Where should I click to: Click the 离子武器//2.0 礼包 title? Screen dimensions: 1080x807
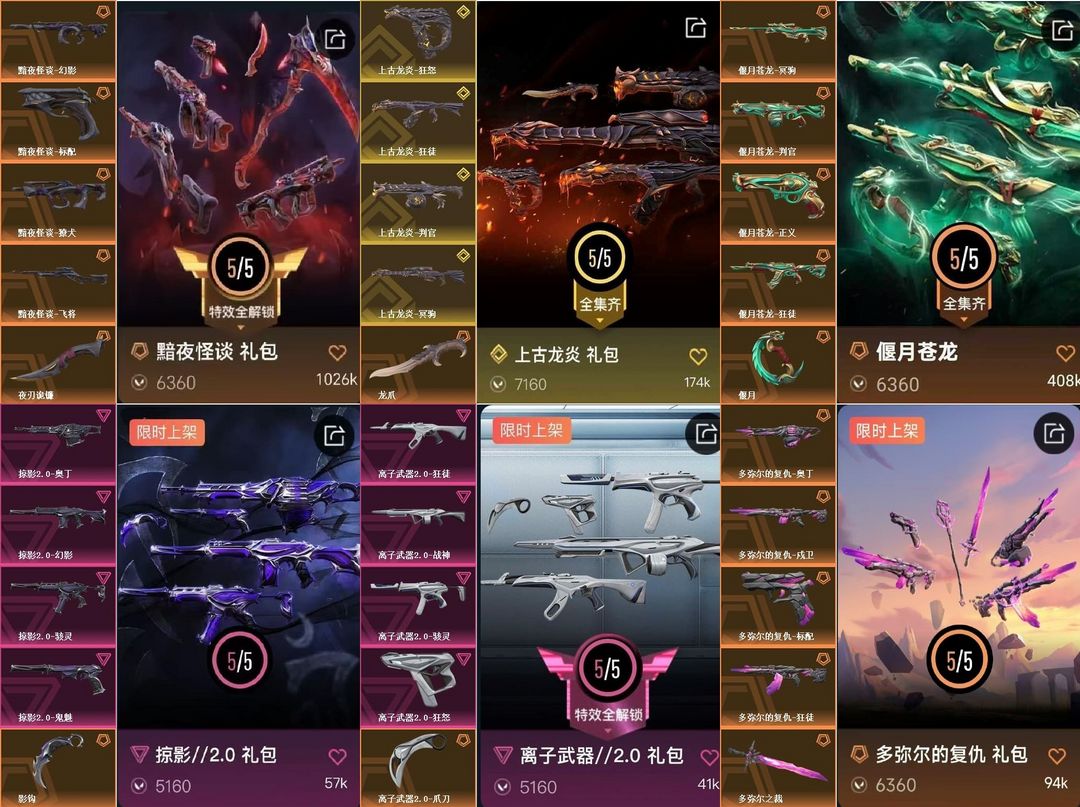pyautogui.click(x=601, y=755)
